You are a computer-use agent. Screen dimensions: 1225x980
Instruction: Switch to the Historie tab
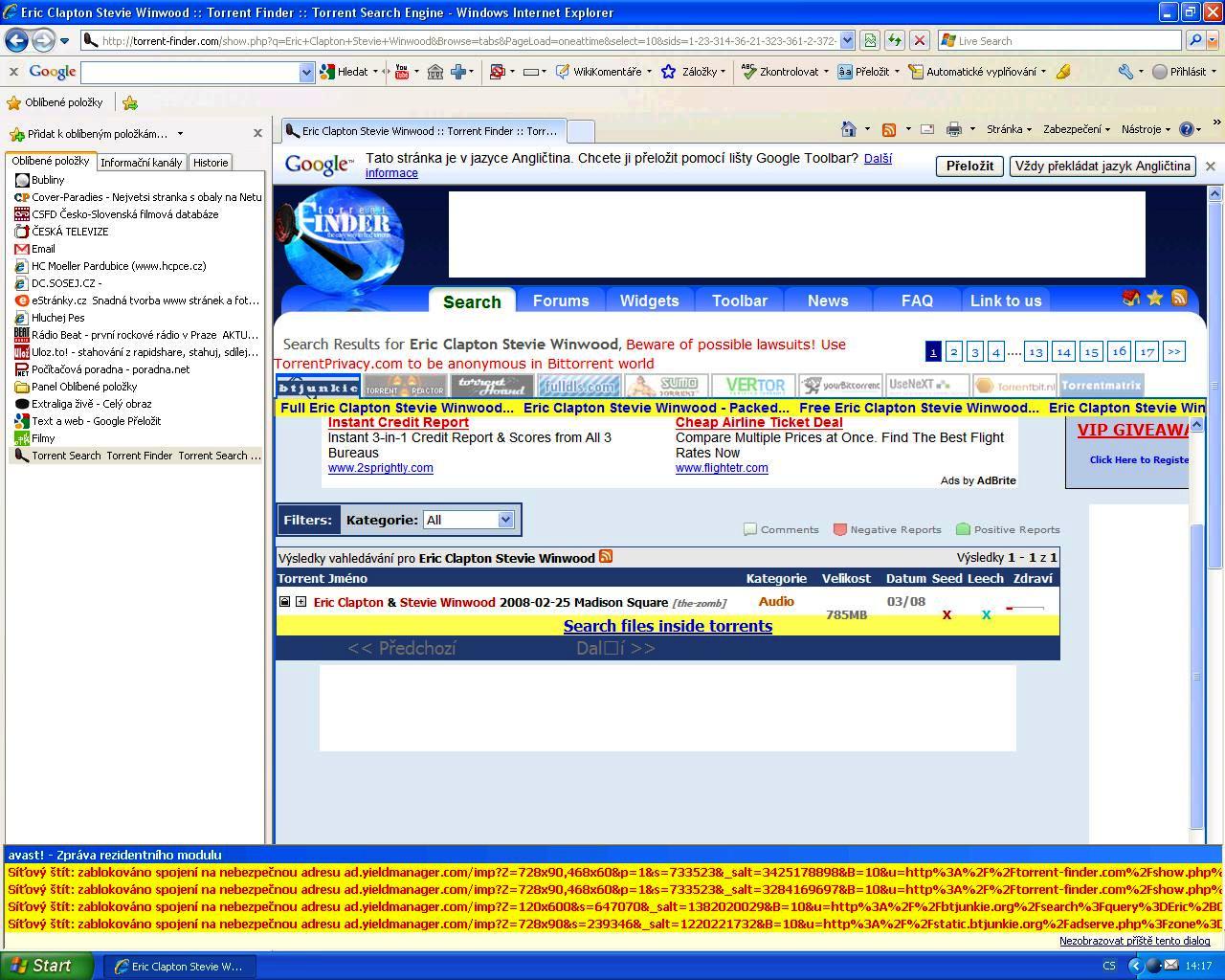211,163
